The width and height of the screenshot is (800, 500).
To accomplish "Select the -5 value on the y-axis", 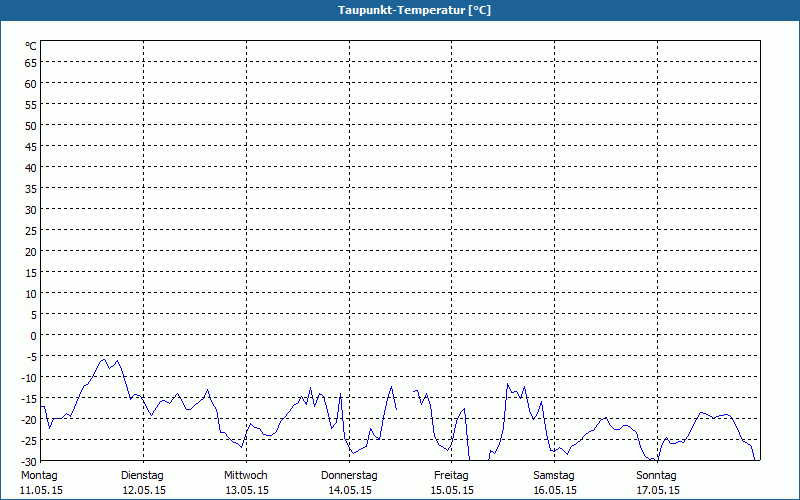I will (32, 357).
